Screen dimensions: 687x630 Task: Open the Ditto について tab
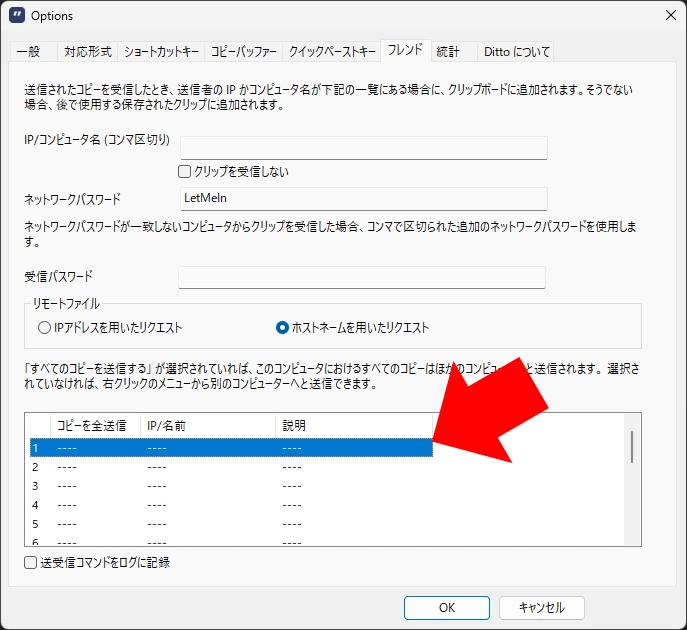tap(515, 52)
